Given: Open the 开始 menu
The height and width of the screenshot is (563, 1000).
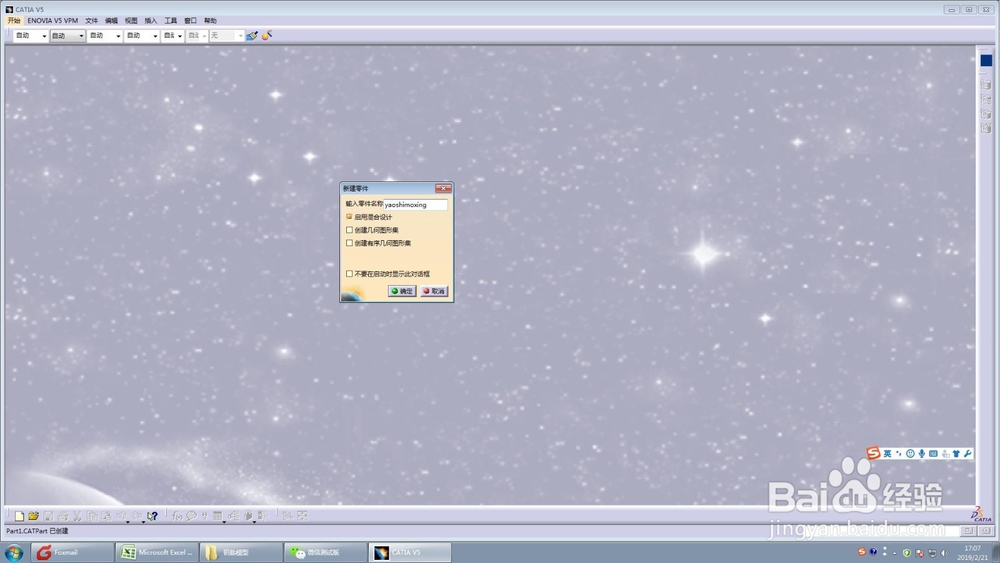Looking at the screenshot, I should (x=14, y=20).
